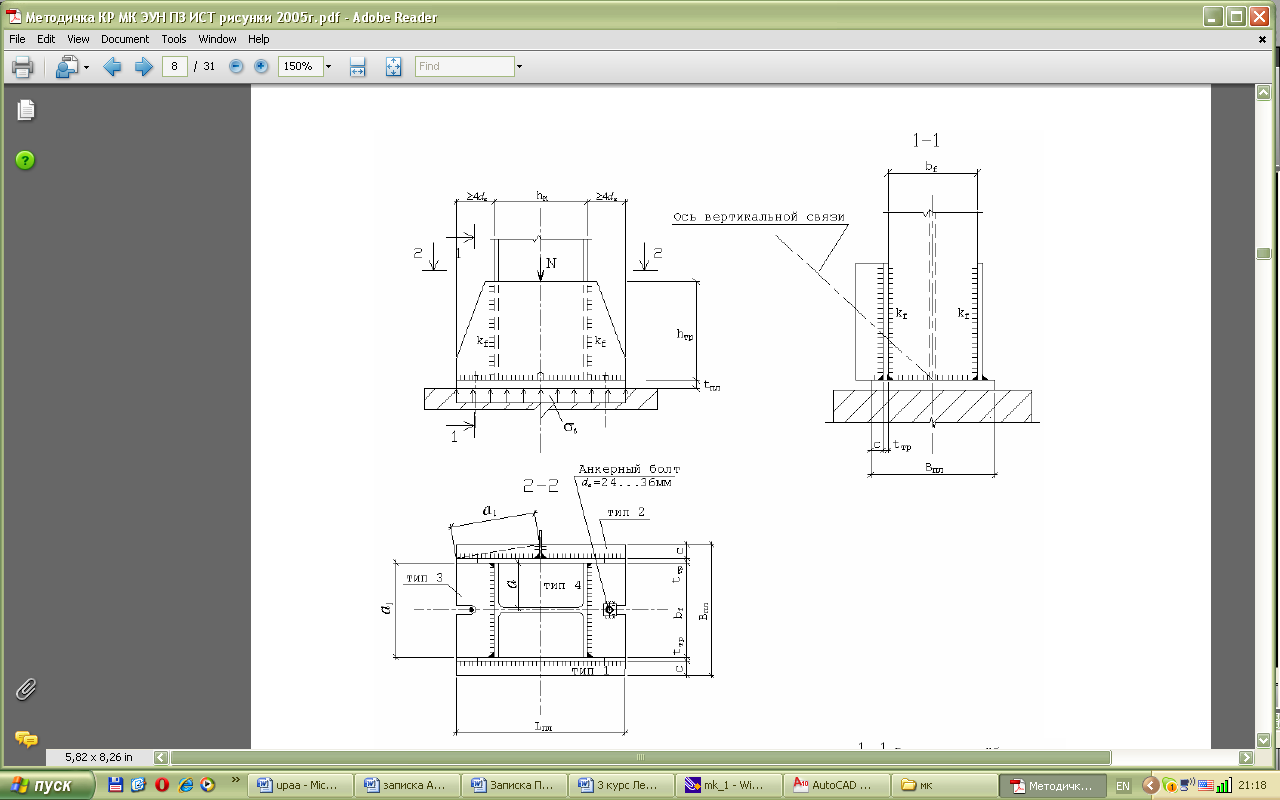Image resolution: width=1280 pixels, height=800 pixels.
Task: Open the Comments panel icon
Action: pos(25,739)
